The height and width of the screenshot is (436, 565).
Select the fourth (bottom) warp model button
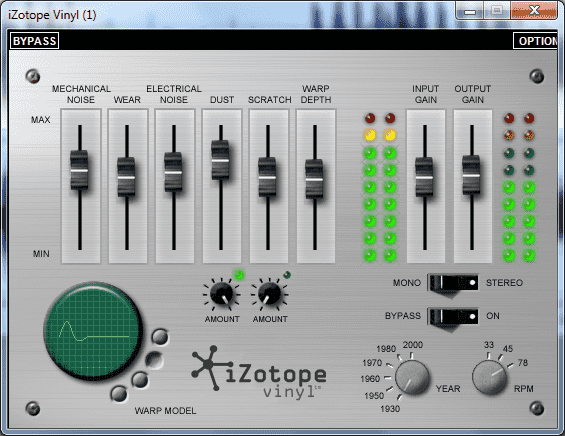tap(119, 393)
